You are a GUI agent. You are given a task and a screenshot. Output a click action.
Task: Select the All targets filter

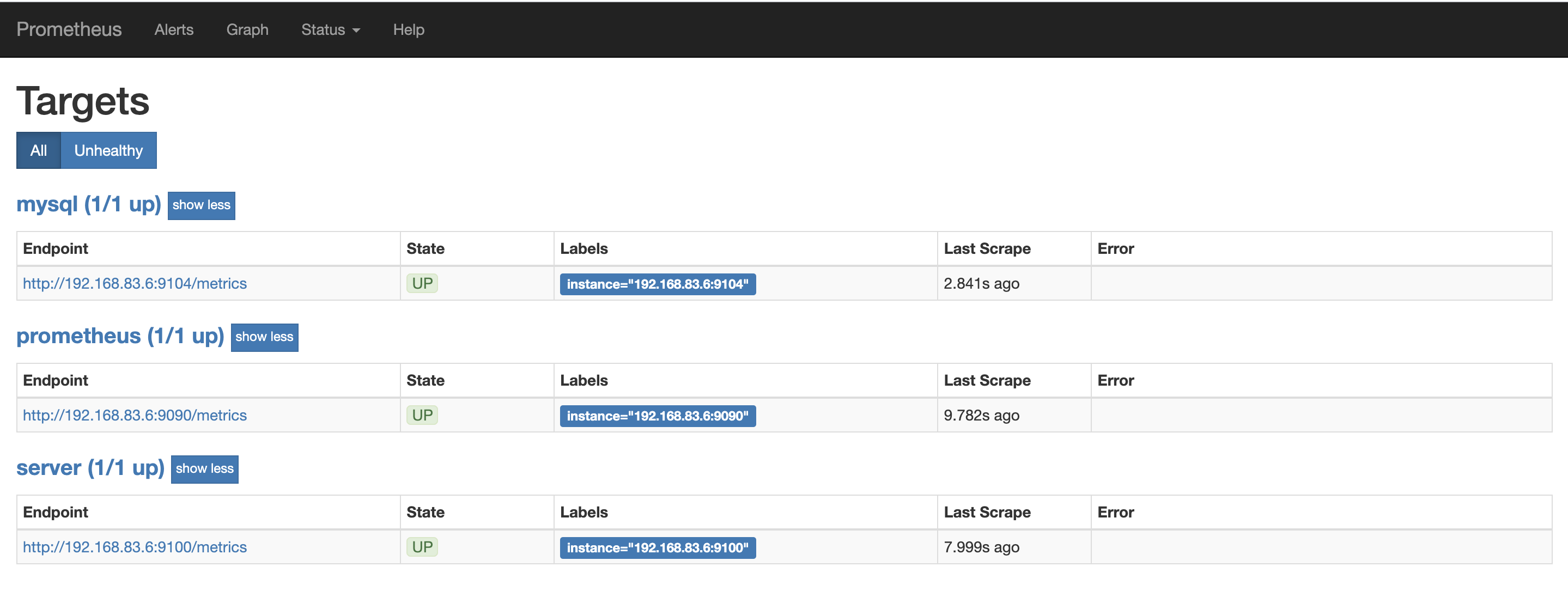(x=38, y=150)
